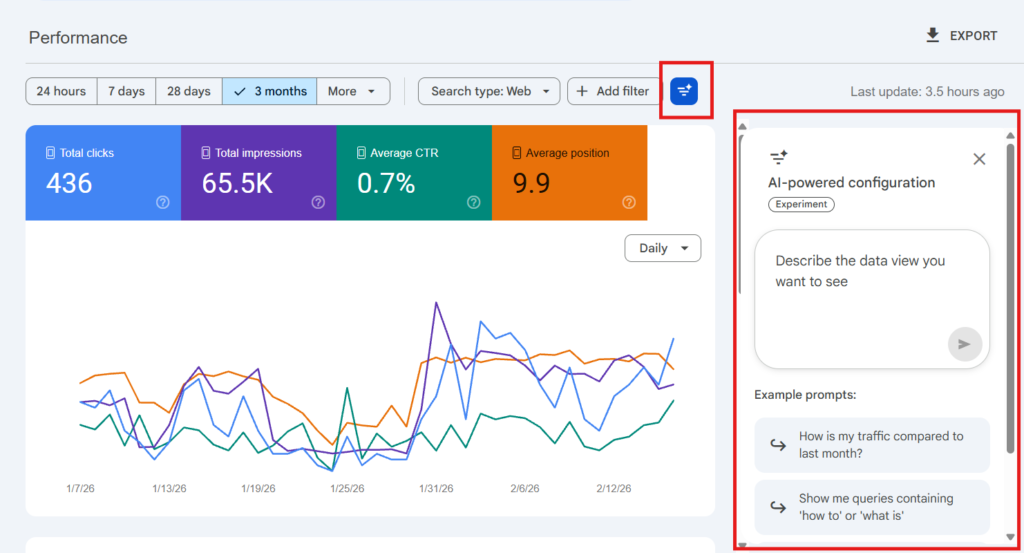1024x553 pixels.
Task: Click help icon on Average position card
Action: [629, 202]
